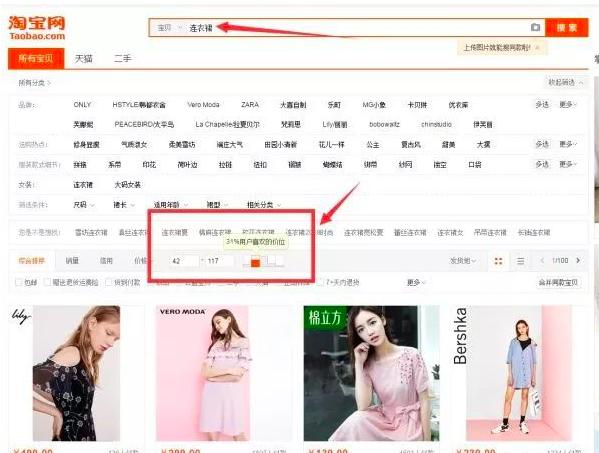This screenshot has width=599, height=453.
Task: Open the Lily black floral dress product
Action: [x=76, y=373]
